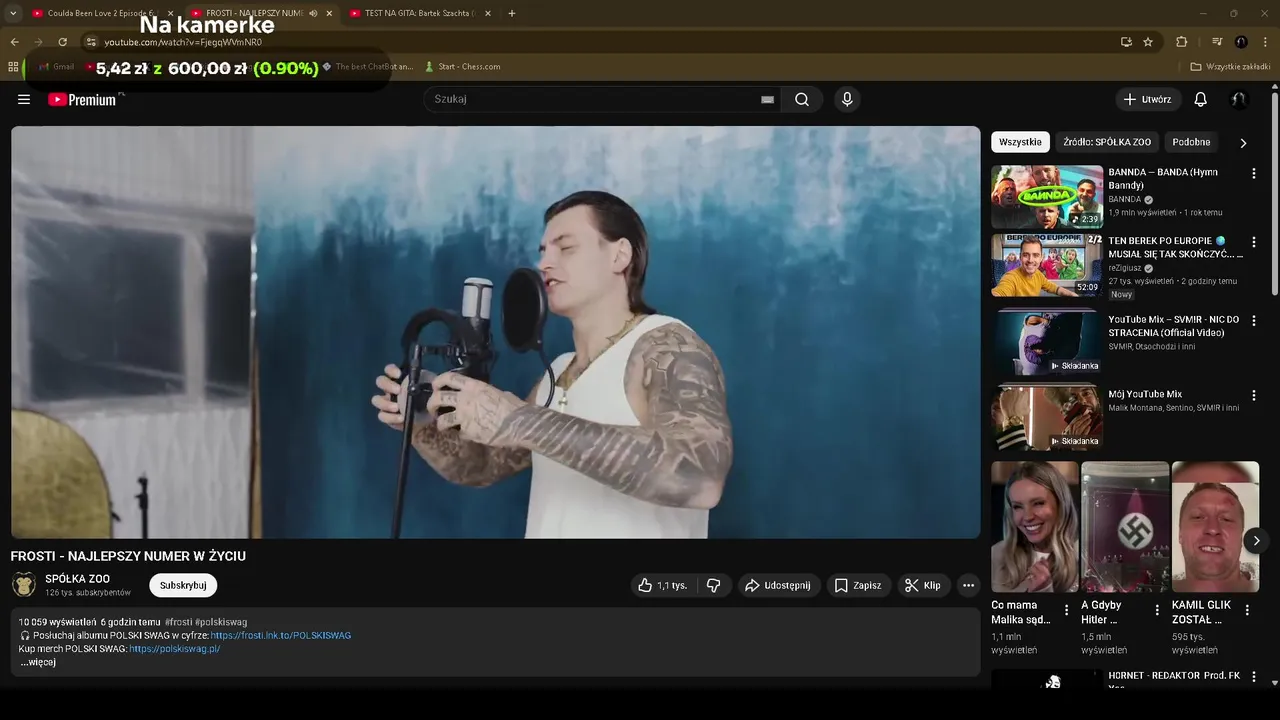Close the Coulda Been Love tab
This screenshot has height=720, width=1280.
(x=170, y=13)
